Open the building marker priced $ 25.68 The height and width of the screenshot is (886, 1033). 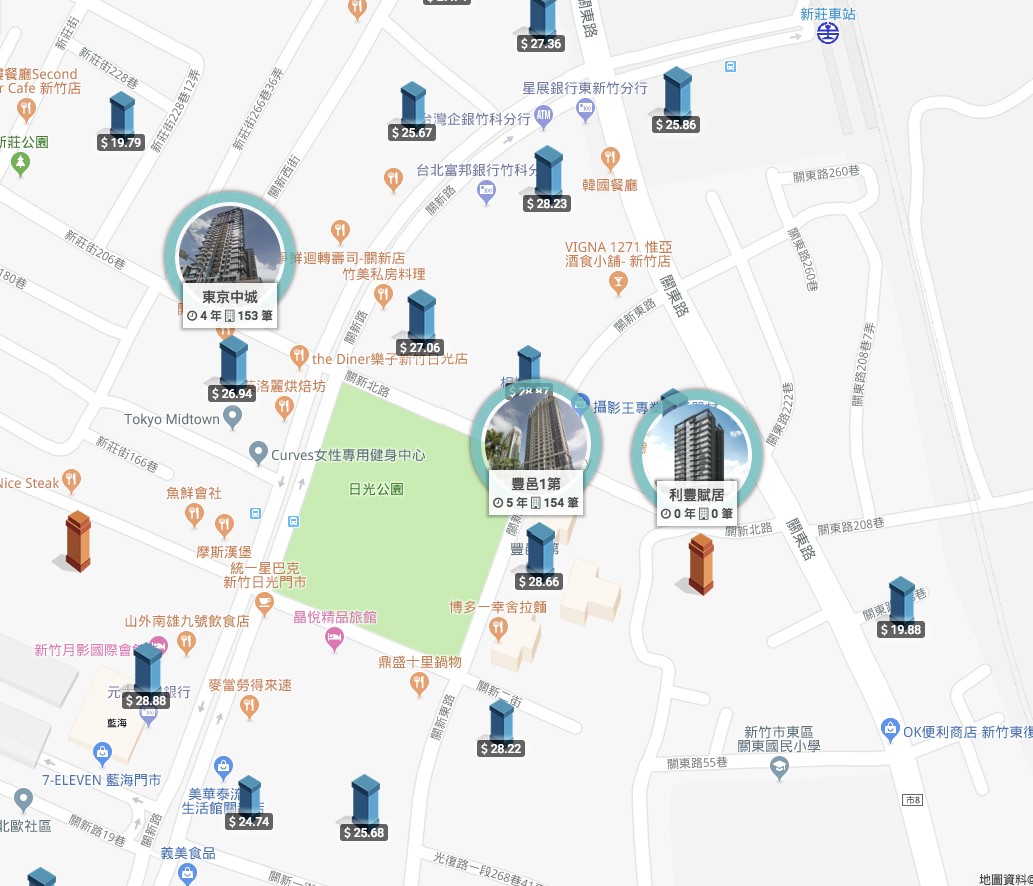tap(364, 808)
